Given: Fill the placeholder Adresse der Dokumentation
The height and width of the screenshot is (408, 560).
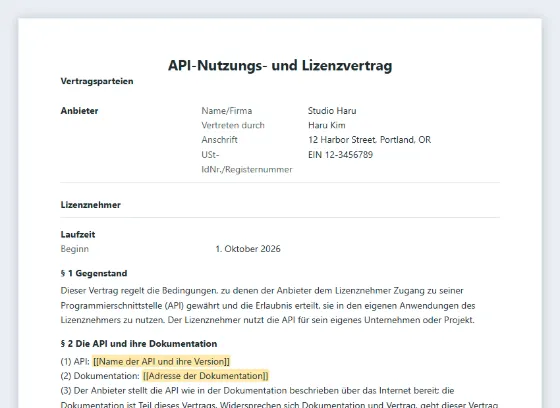Looking at the screenshot, I should [x=205, y=376].
